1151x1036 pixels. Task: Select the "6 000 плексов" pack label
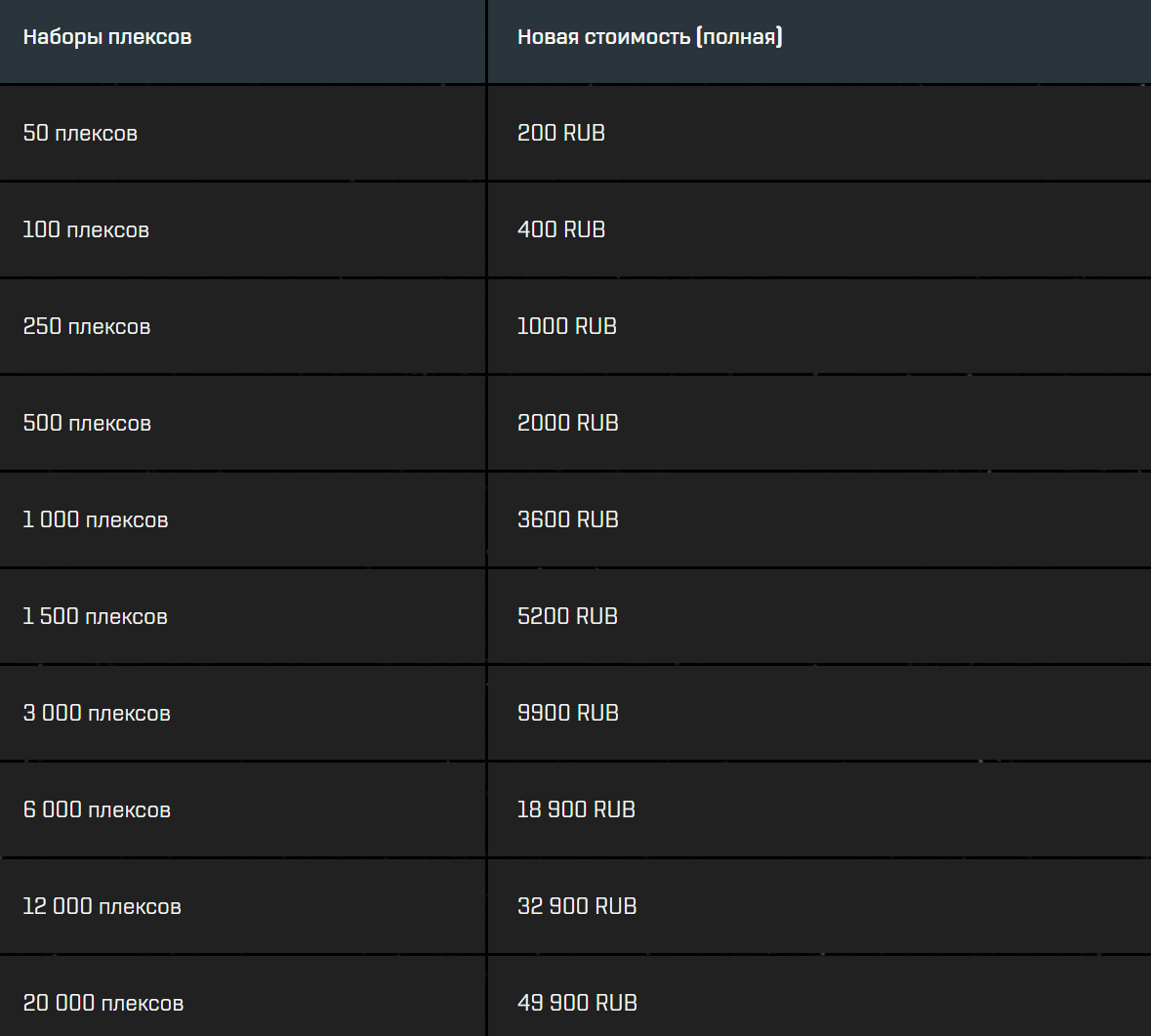tap(97, 809)
